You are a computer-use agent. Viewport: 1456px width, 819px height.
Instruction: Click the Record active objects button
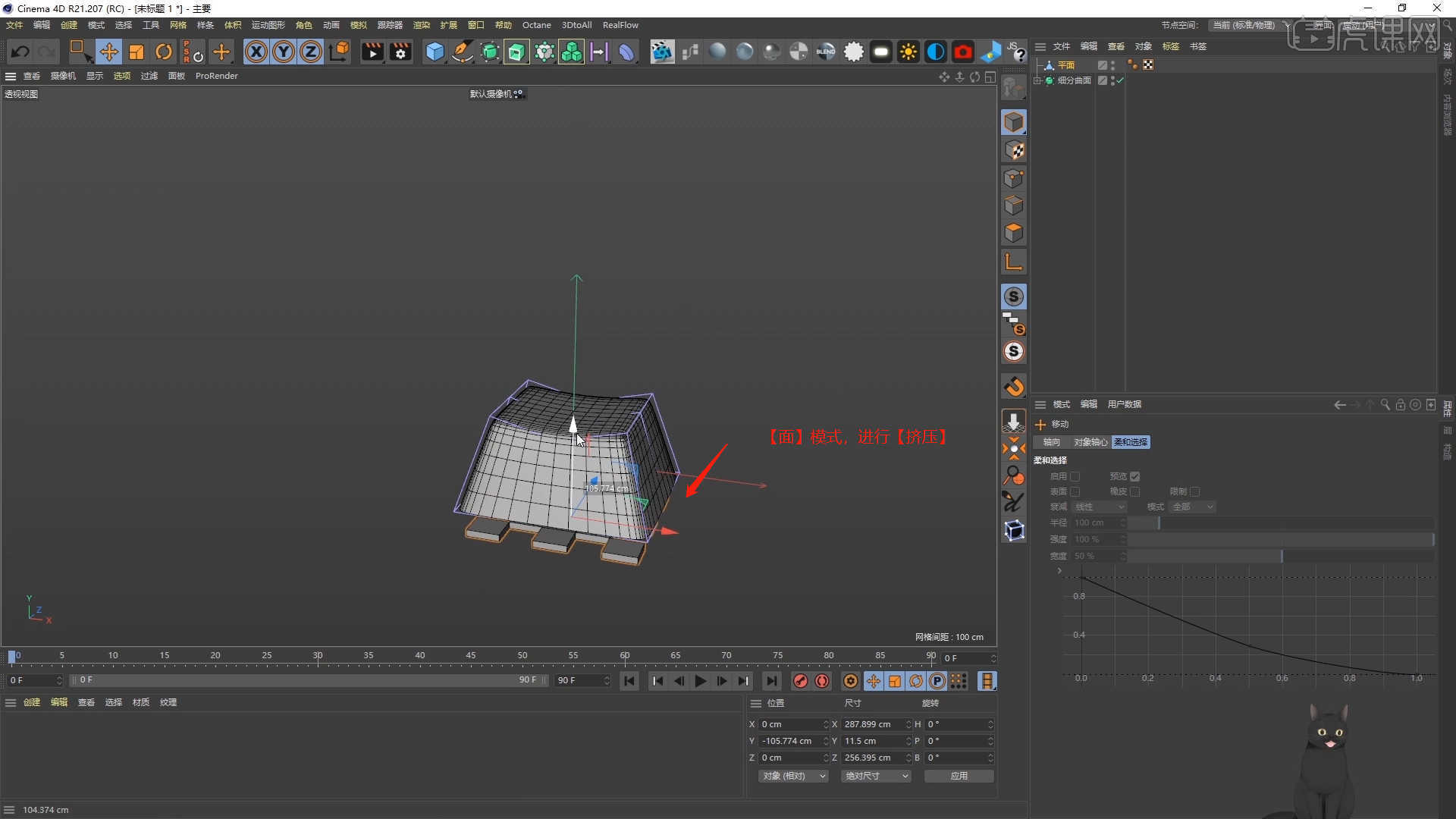800,681
